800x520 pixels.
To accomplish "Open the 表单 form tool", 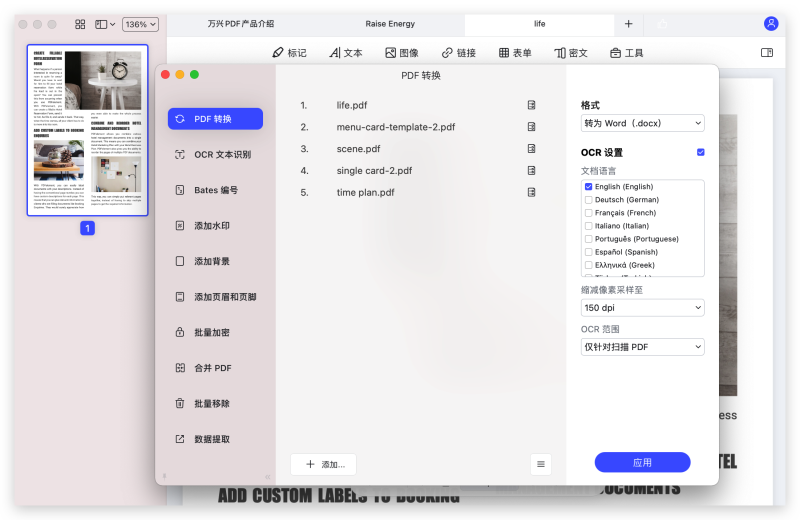I will coord(515,53).
